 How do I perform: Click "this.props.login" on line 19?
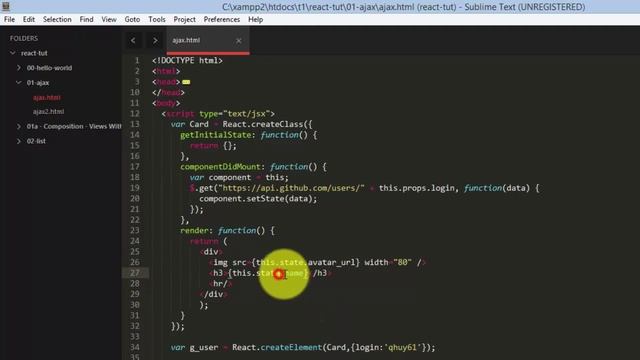(x=417, y=188)
